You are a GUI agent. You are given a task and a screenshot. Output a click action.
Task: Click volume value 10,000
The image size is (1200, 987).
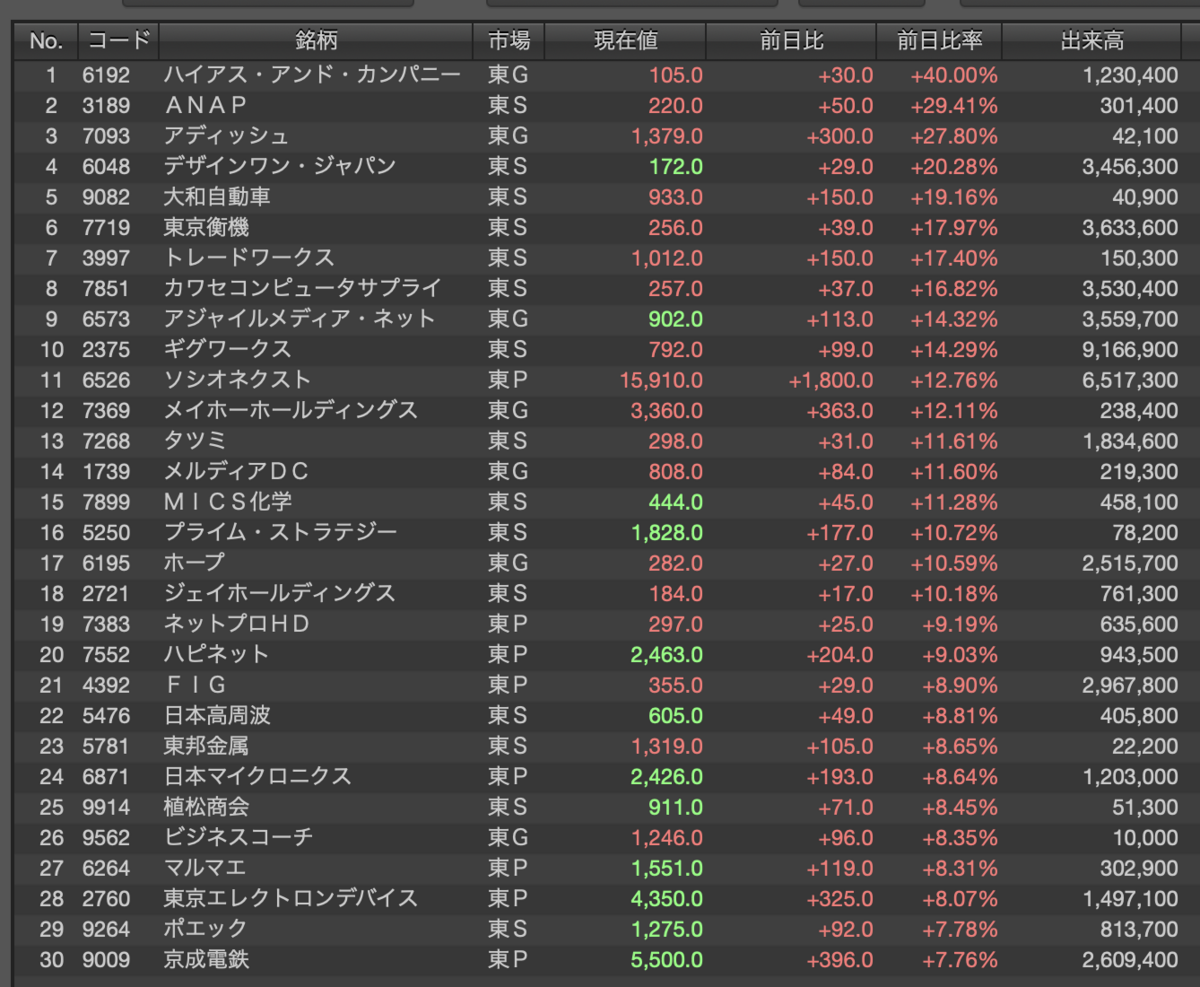point(1145,837)
